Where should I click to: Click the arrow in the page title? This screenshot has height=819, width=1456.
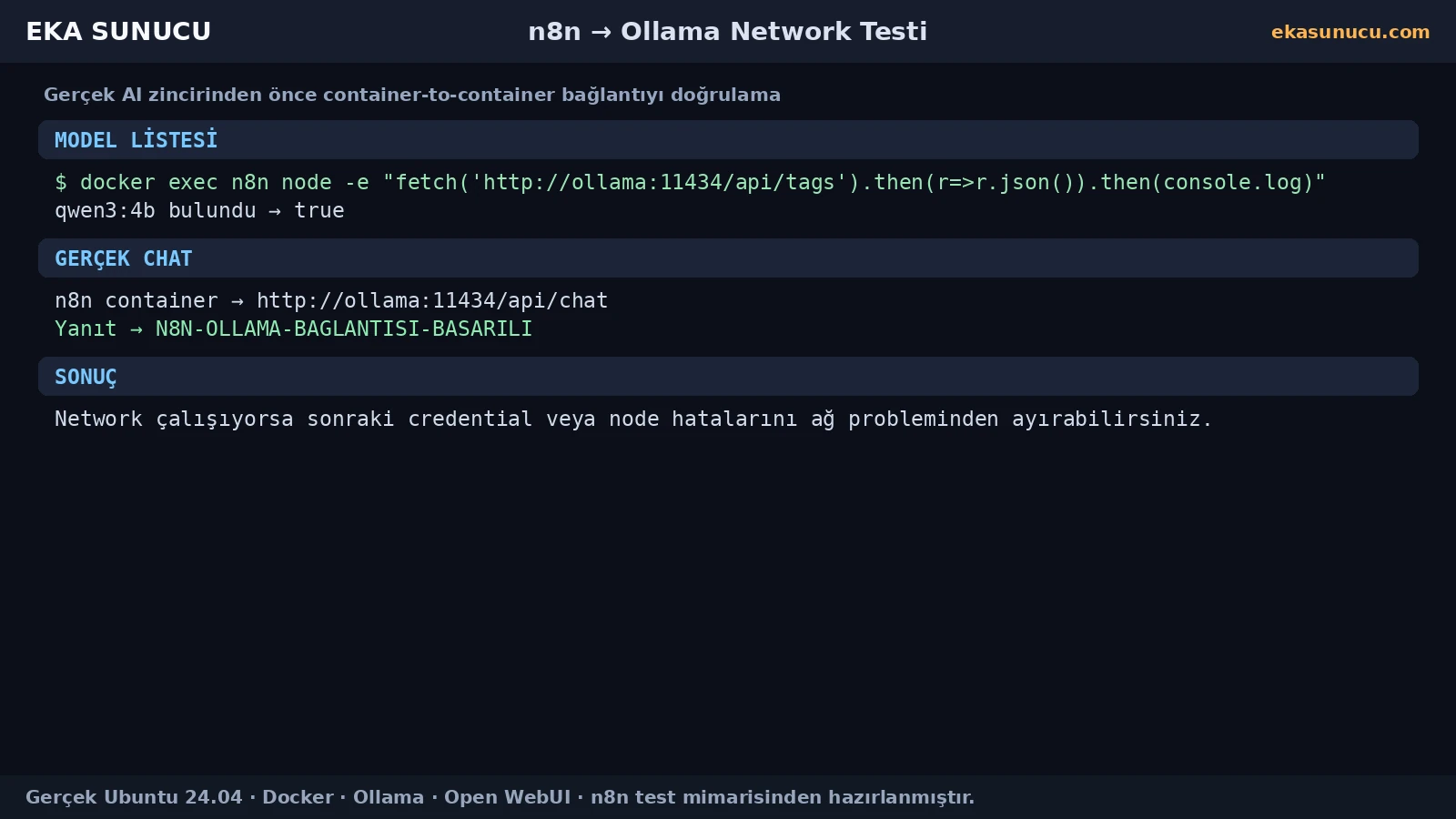click(x=601, y=32)
